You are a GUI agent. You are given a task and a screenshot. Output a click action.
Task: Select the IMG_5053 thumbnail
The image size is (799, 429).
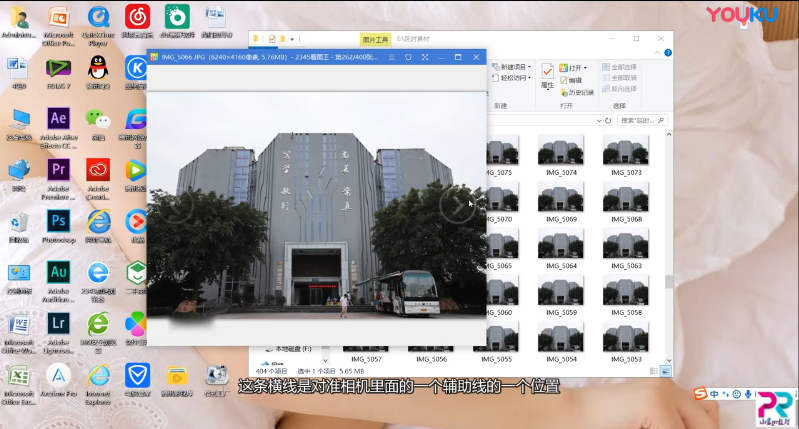[626, 342]
